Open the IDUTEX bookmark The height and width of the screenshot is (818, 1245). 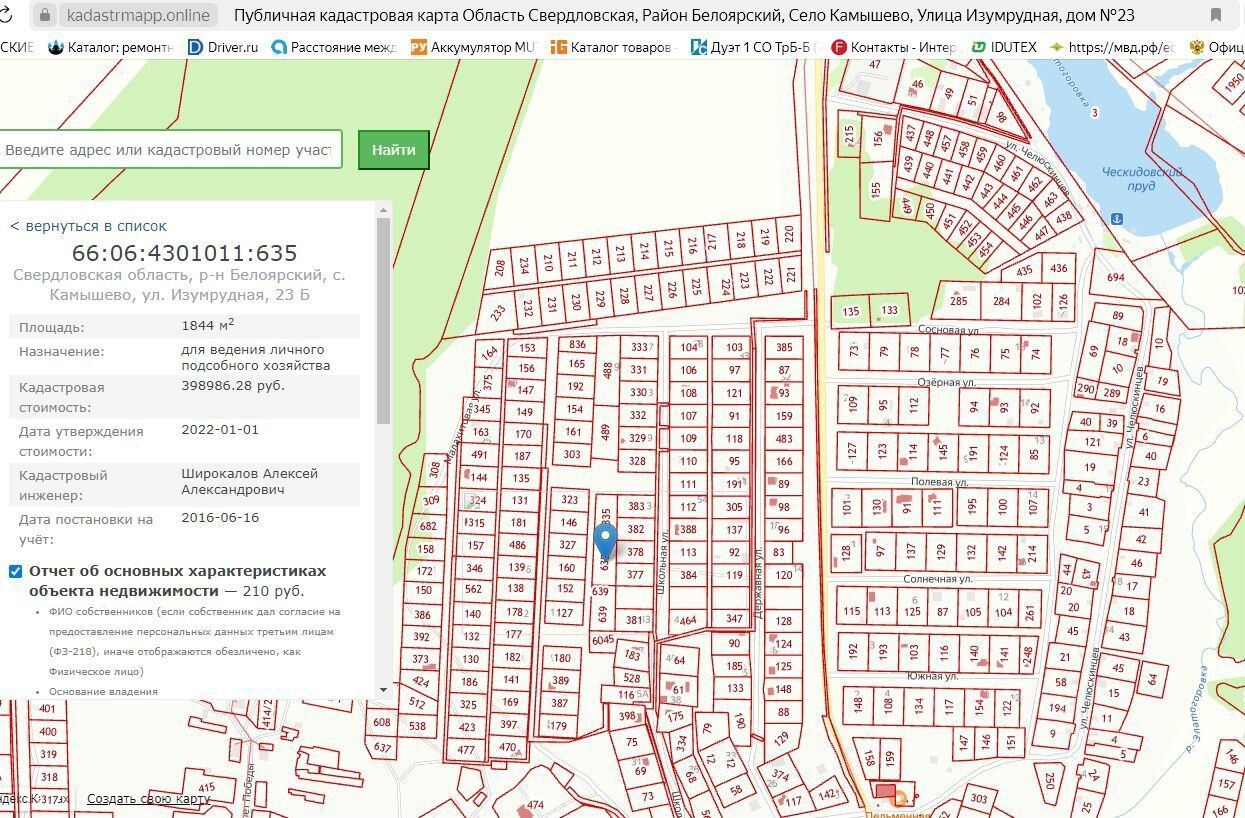click(1003, 47)
